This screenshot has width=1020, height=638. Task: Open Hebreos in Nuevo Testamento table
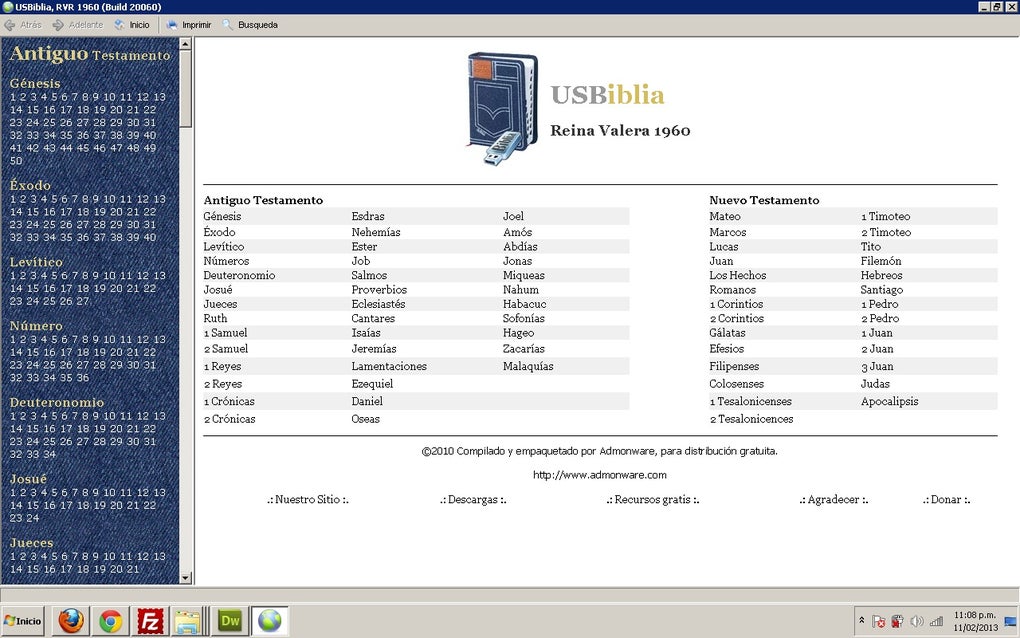click(x=881, y=276)
